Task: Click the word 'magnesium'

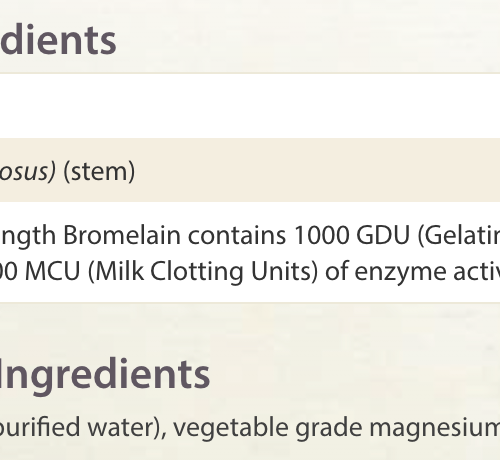Action: (435, 429)
